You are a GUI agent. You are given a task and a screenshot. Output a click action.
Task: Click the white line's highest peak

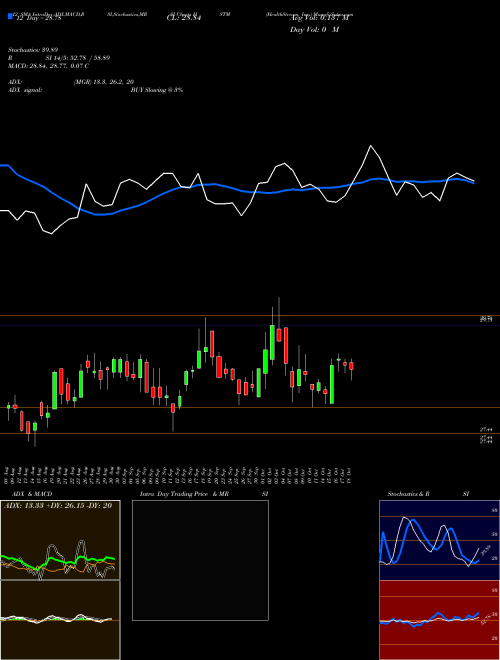(371, 146)
